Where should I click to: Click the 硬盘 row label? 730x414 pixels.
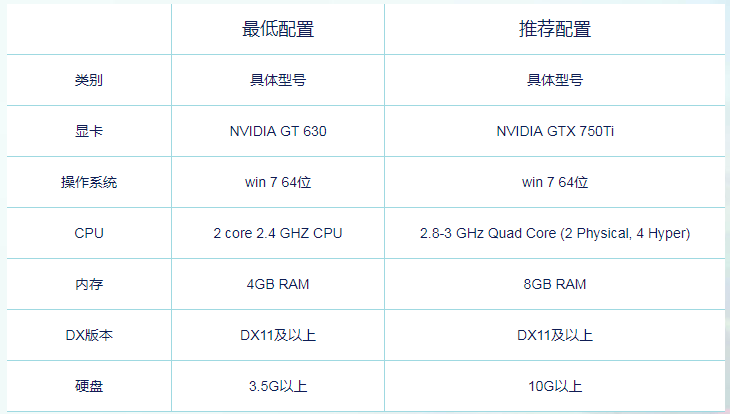click(x=89, y=386)
